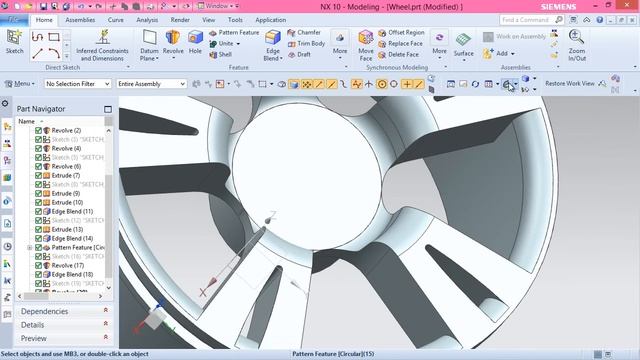Image resolution: width=640 pixels, height=360 pixels.
Task: Click the Save icon in title bar
Action: 43,7
